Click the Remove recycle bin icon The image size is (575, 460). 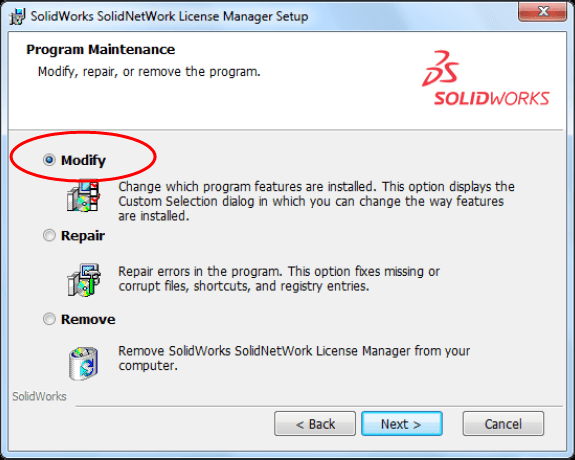pyautogui.click(x=84, y=363)
